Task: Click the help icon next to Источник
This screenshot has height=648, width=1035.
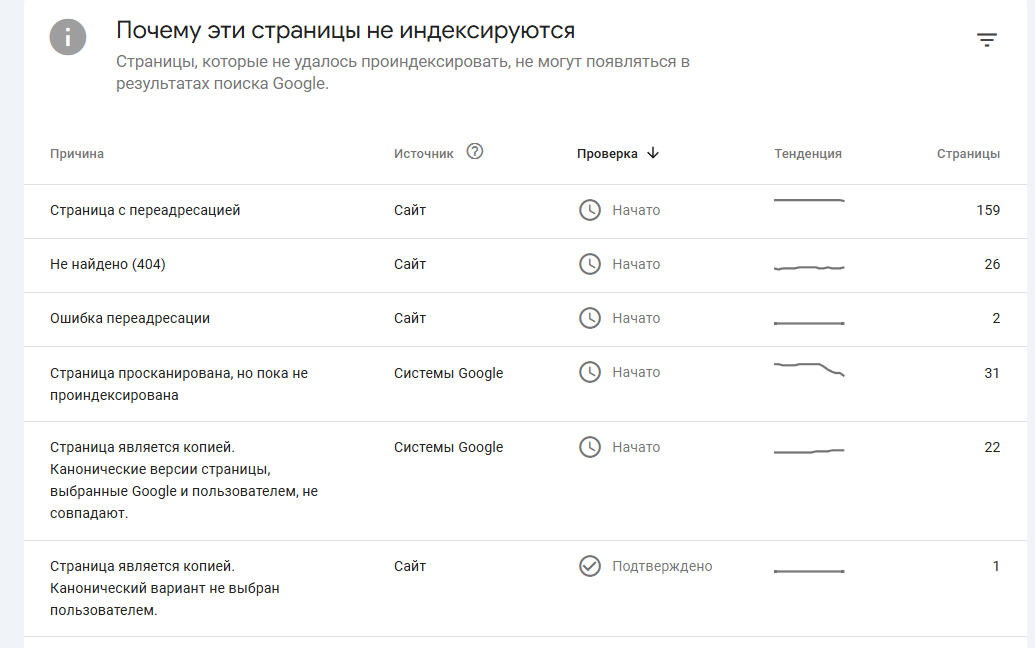Action: [475, 152]
